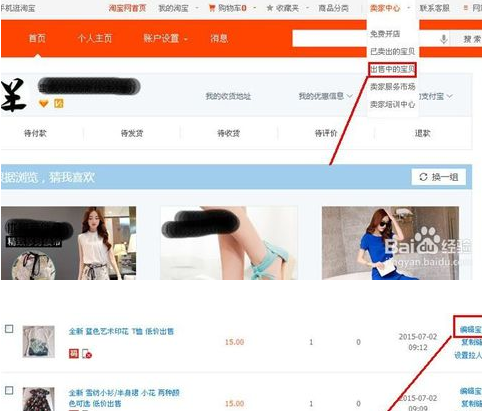This screenshot has height=411, width=482.
Task: Click the refresh icon in 换一组 button
Action: point(423,177)
